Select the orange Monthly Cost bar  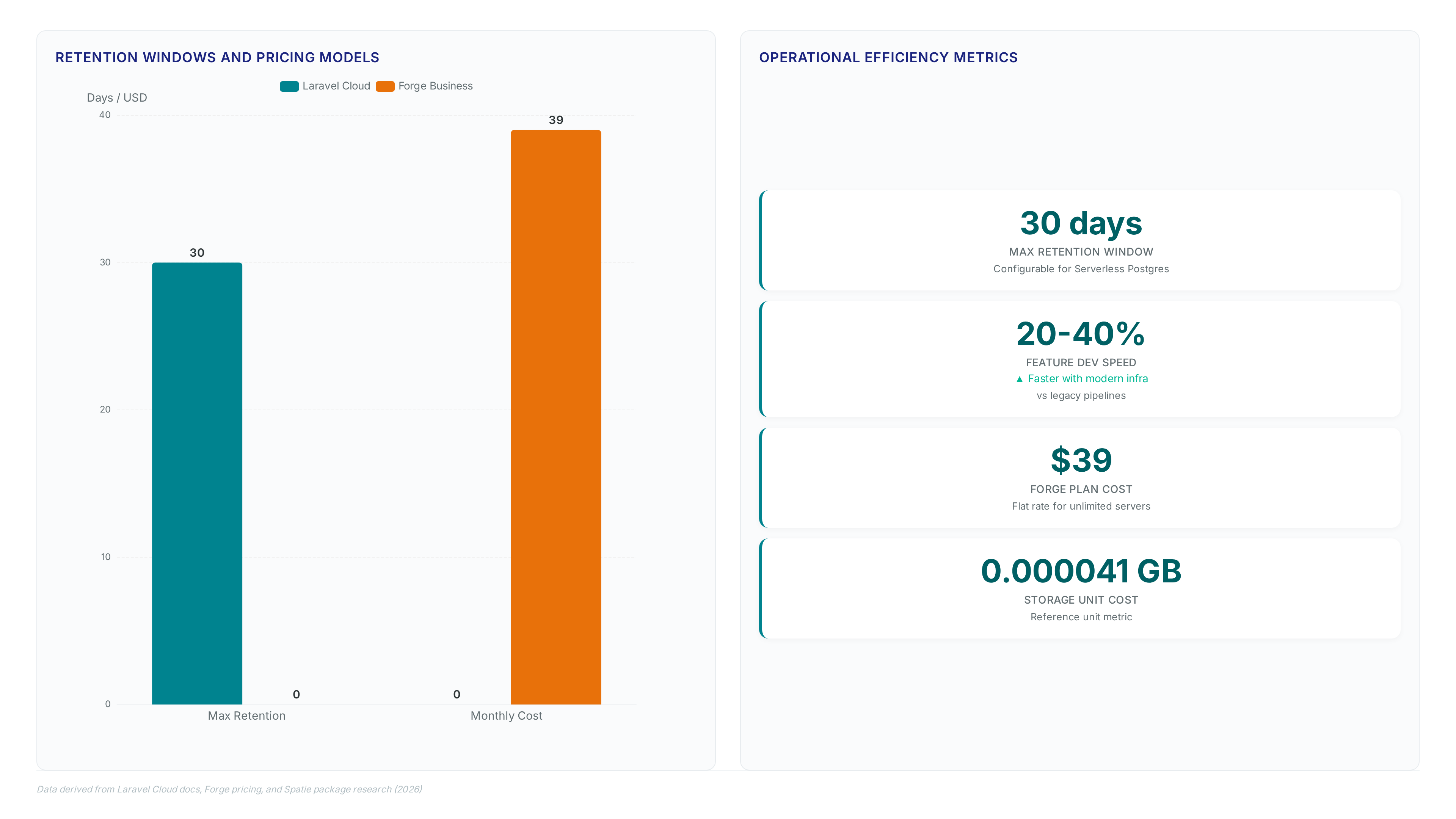click(555, 417)
